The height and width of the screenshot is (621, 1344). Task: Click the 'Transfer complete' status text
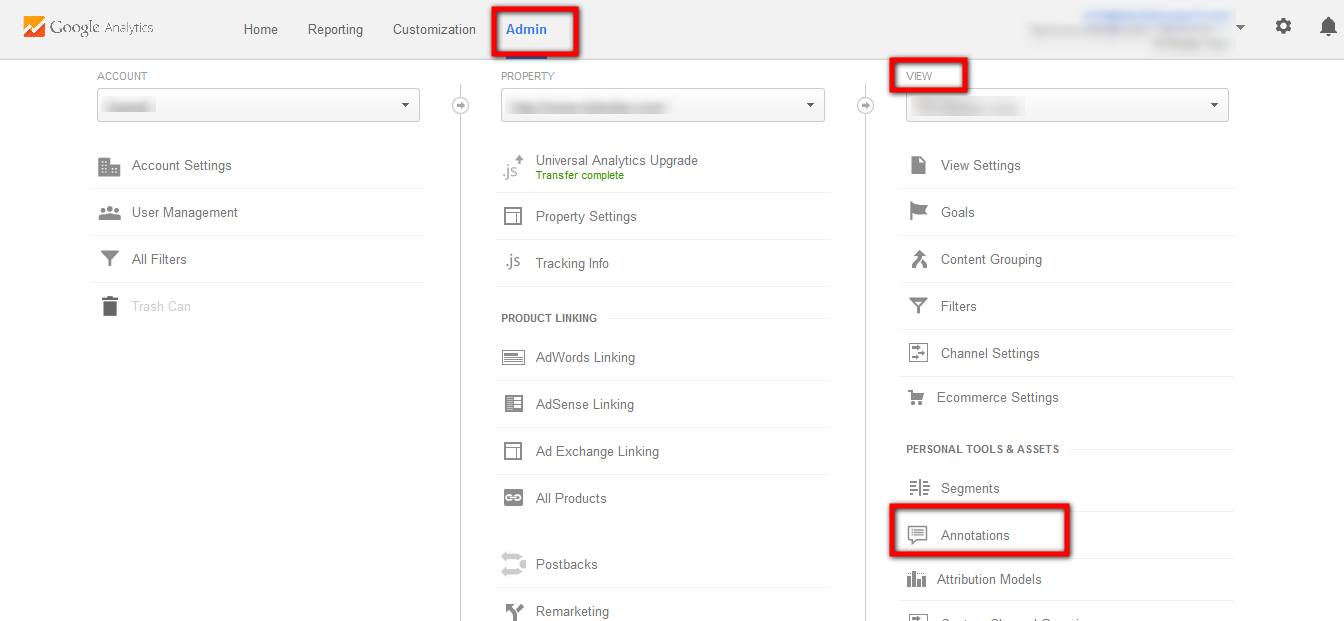(x=580, y=176)
